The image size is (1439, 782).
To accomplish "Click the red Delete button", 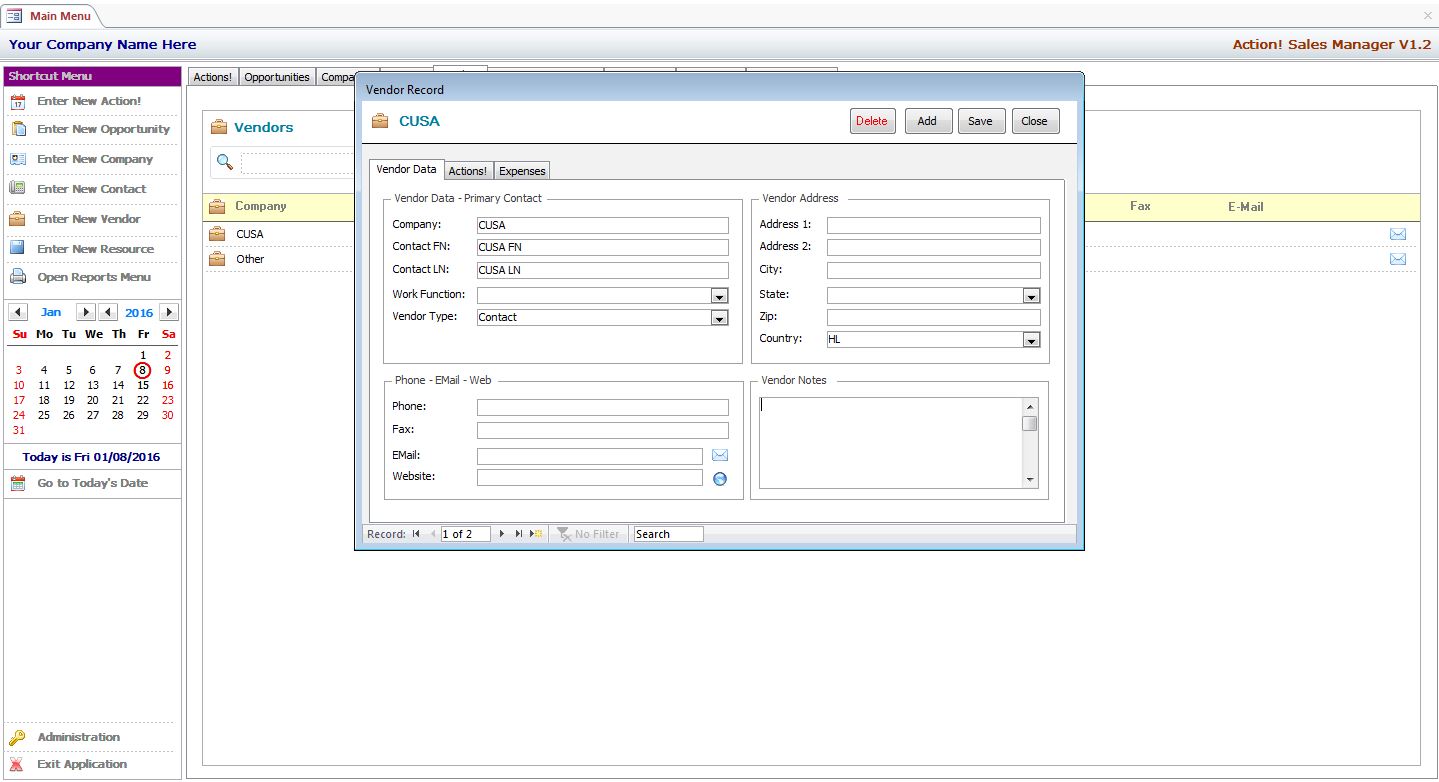I will click(872, 121).
